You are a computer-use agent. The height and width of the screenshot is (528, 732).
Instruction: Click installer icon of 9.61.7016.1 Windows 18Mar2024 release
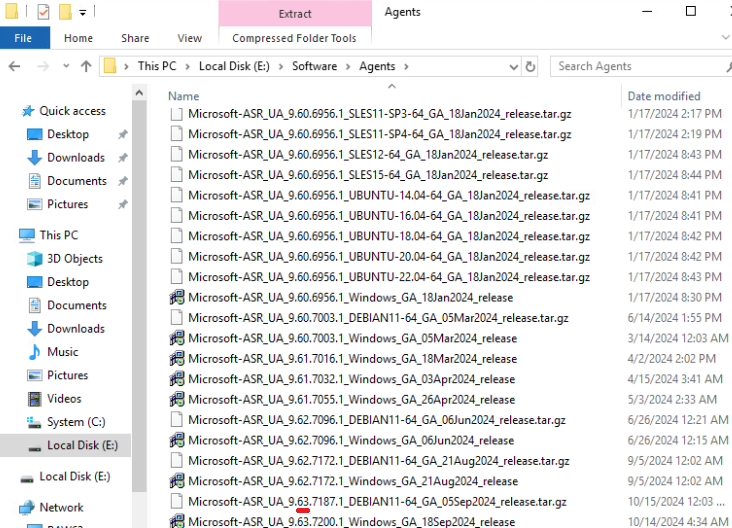[x=176, y=358]
